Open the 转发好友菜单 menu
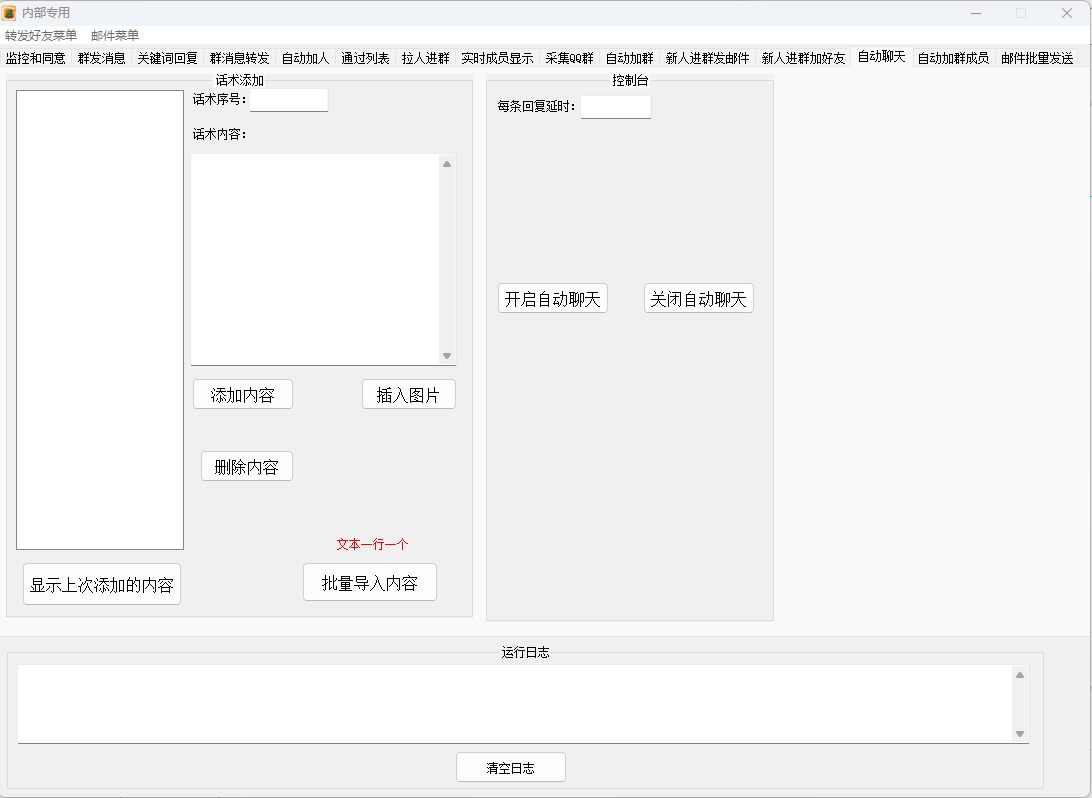This screenshot has width=1092, height=798. pyautogui.click(x=41, y=36)
